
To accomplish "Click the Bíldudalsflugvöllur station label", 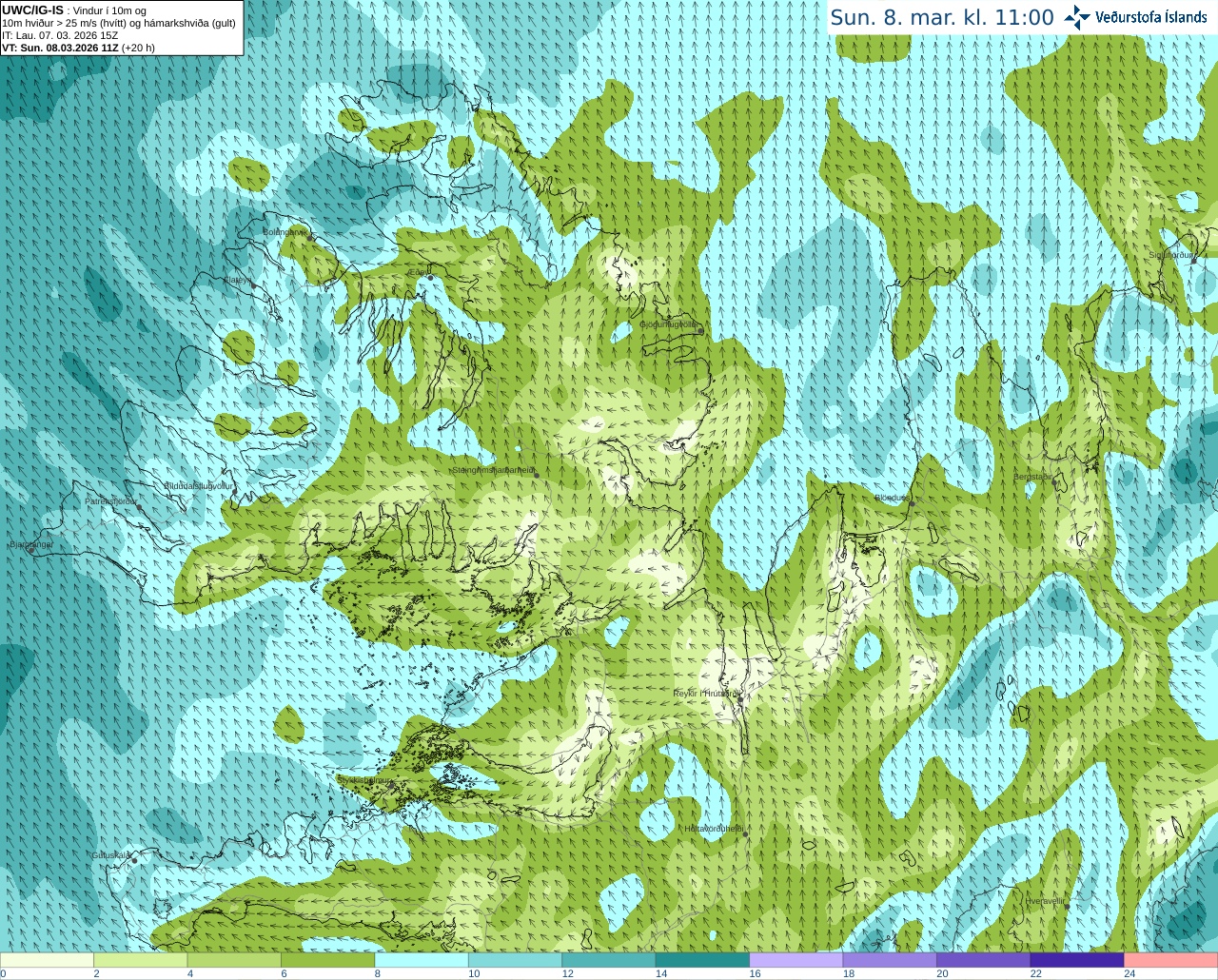I will (198, 485).
